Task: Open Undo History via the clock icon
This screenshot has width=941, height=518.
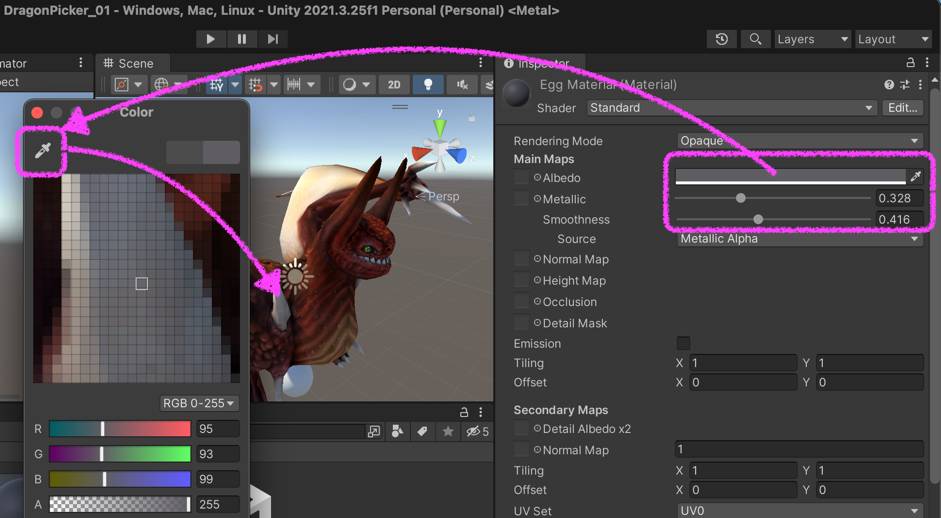Action: click(722, 39)
